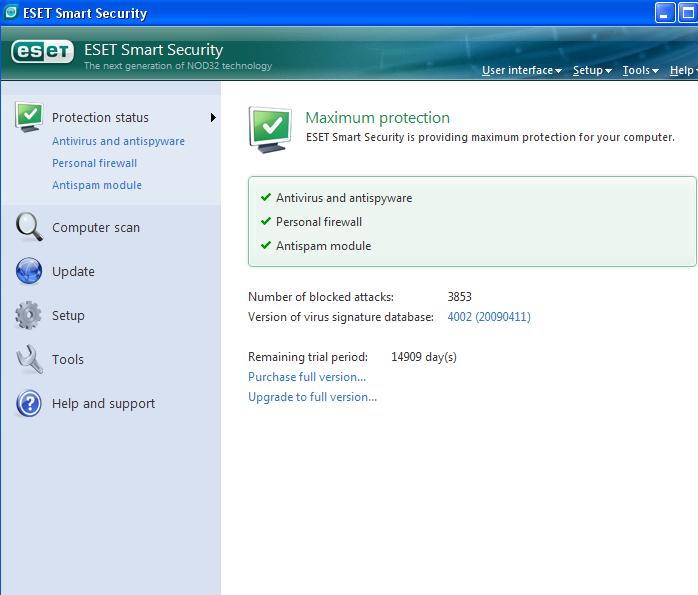
Task: Select Protection status in sidebar
Action: coord(100,117)
